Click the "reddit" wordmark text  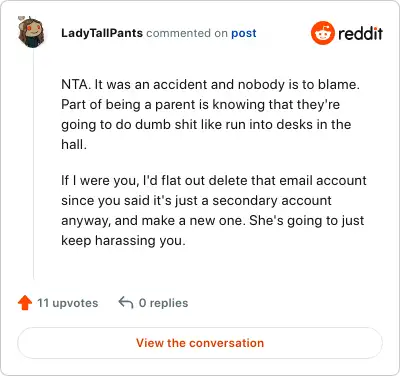[x=360, y=33]
